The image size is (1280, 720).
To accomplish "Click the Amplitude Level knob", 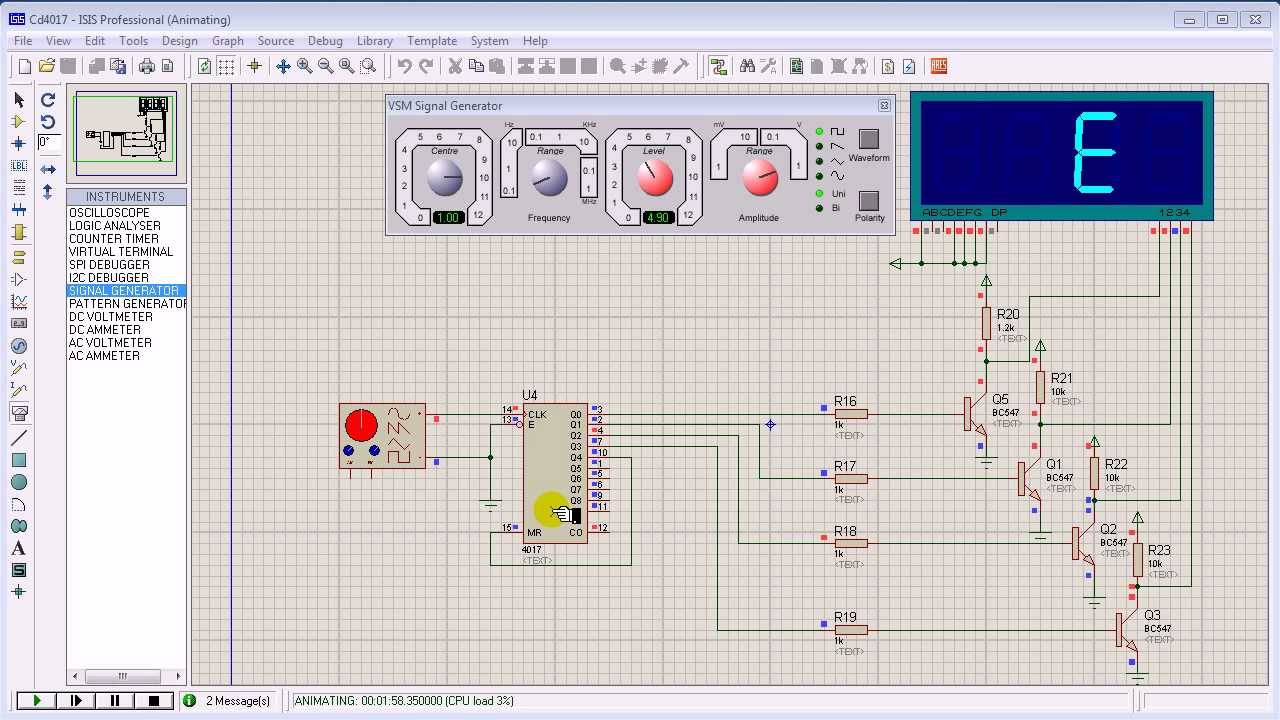I will click(x=654, y=178).
